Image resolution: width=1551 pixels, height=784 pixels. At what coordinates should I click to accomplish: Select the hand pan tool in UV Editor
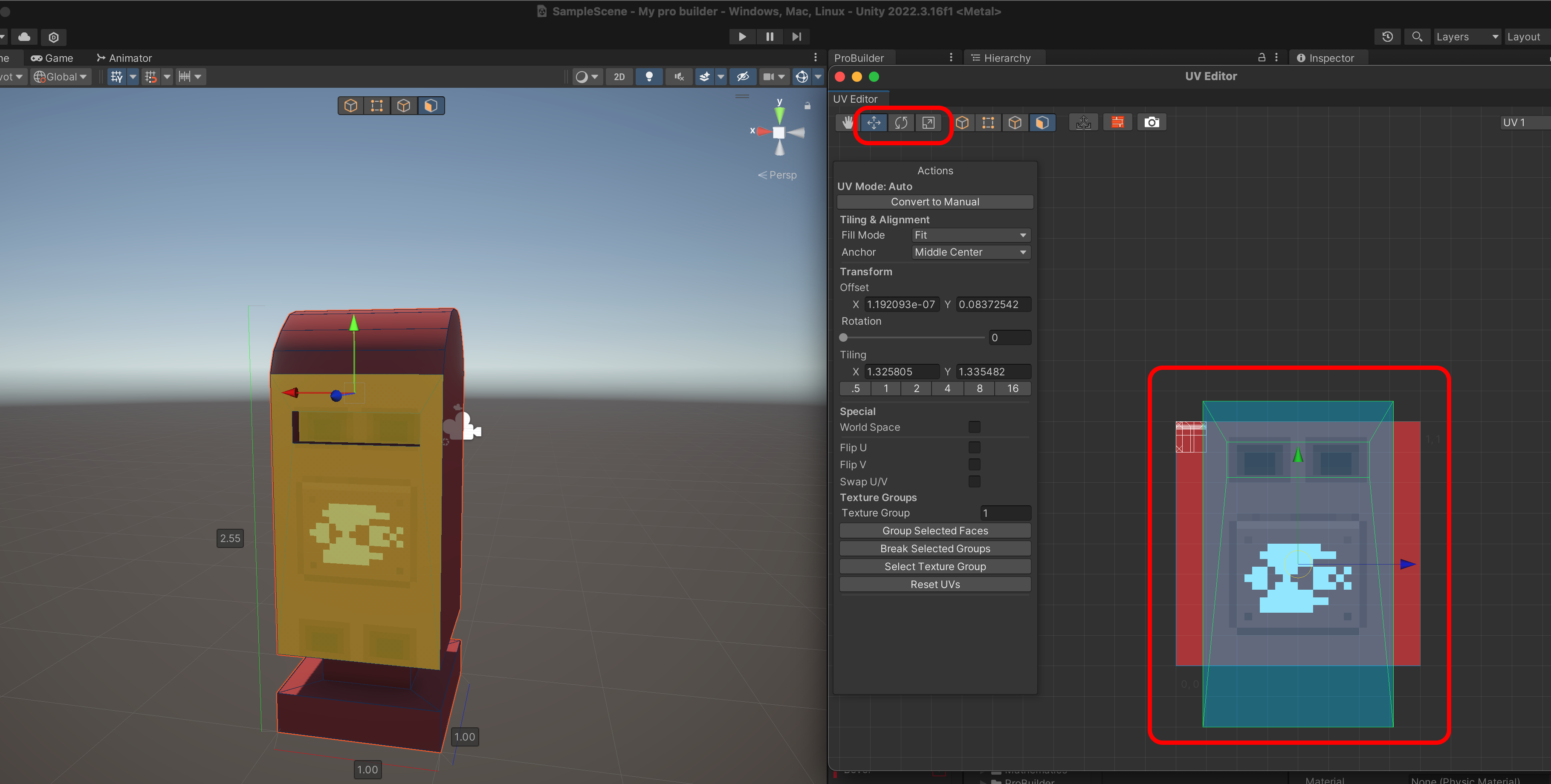point(848,123)
